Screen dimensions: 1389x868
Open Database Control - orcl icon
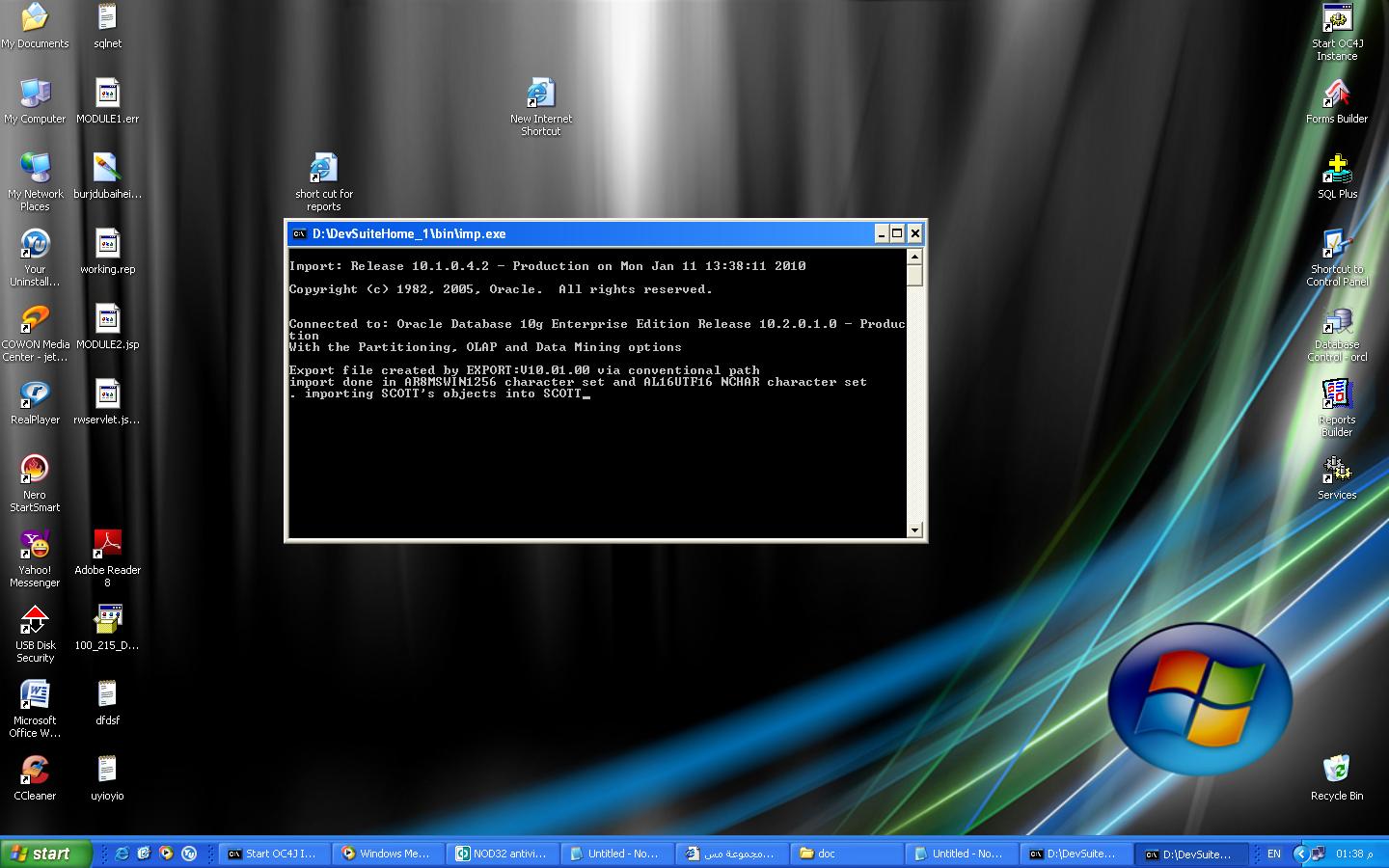coord(1337,324)
